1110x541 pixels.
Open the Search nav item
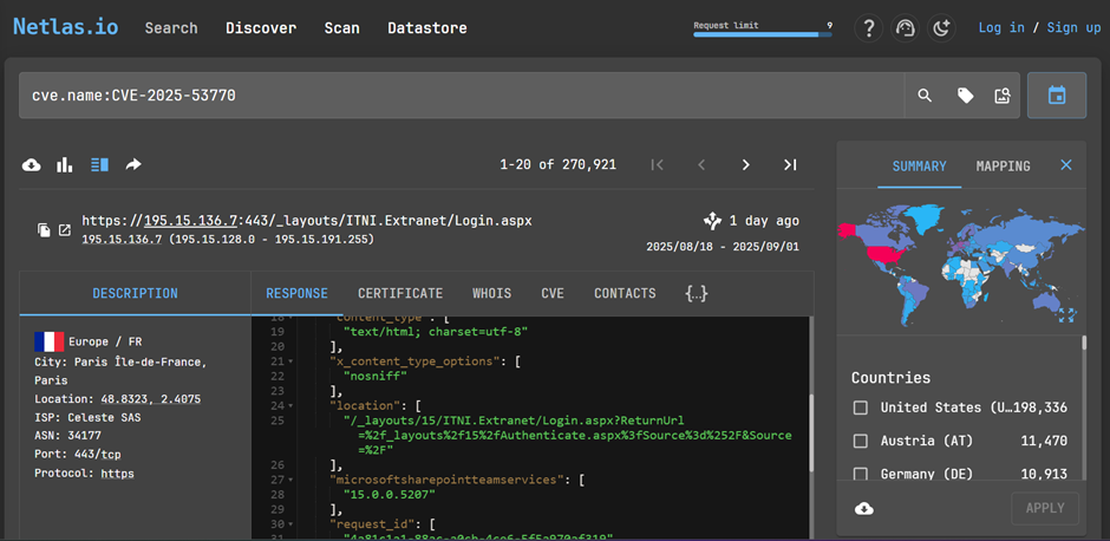coord(171,28)
